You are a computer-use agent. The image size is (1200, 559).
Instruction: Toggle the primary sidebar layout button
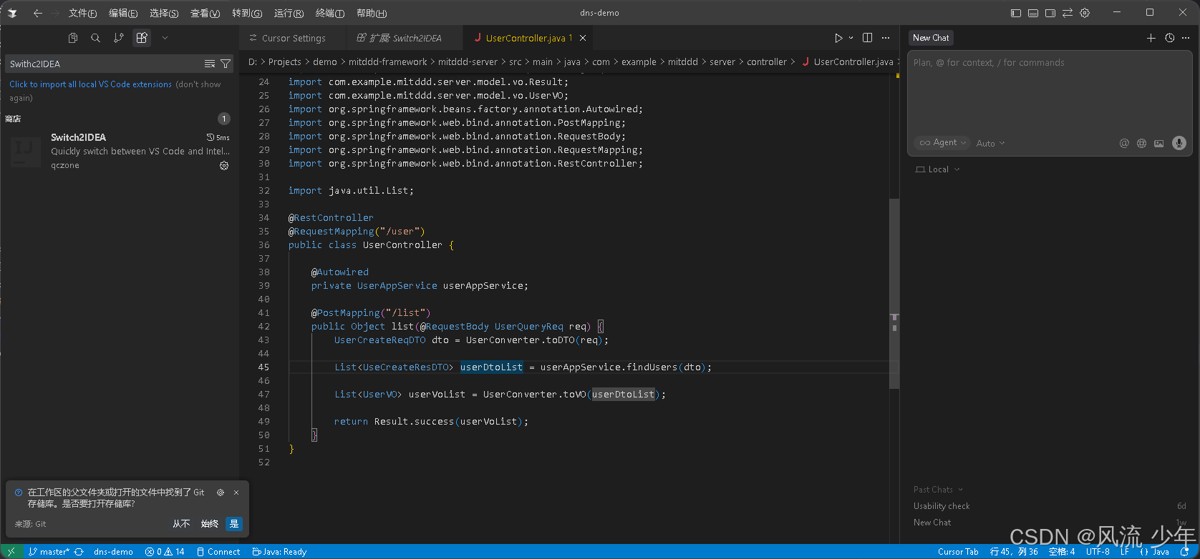click(1016, 13)
